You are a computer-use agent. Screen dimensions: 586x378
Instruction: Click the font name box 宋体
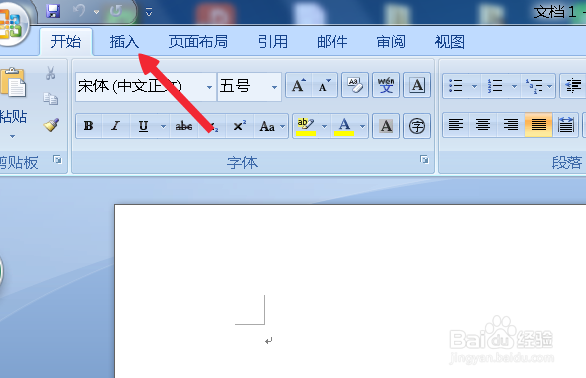click(141, 87)
